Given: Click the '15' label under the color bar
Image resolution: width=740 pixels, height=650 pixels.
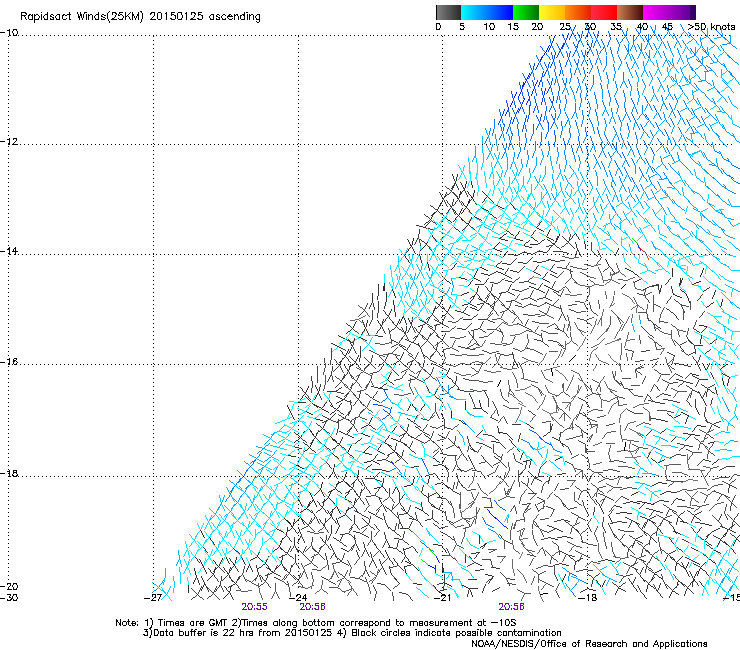Looking at the screenshot, I should [x=513, y=27].
